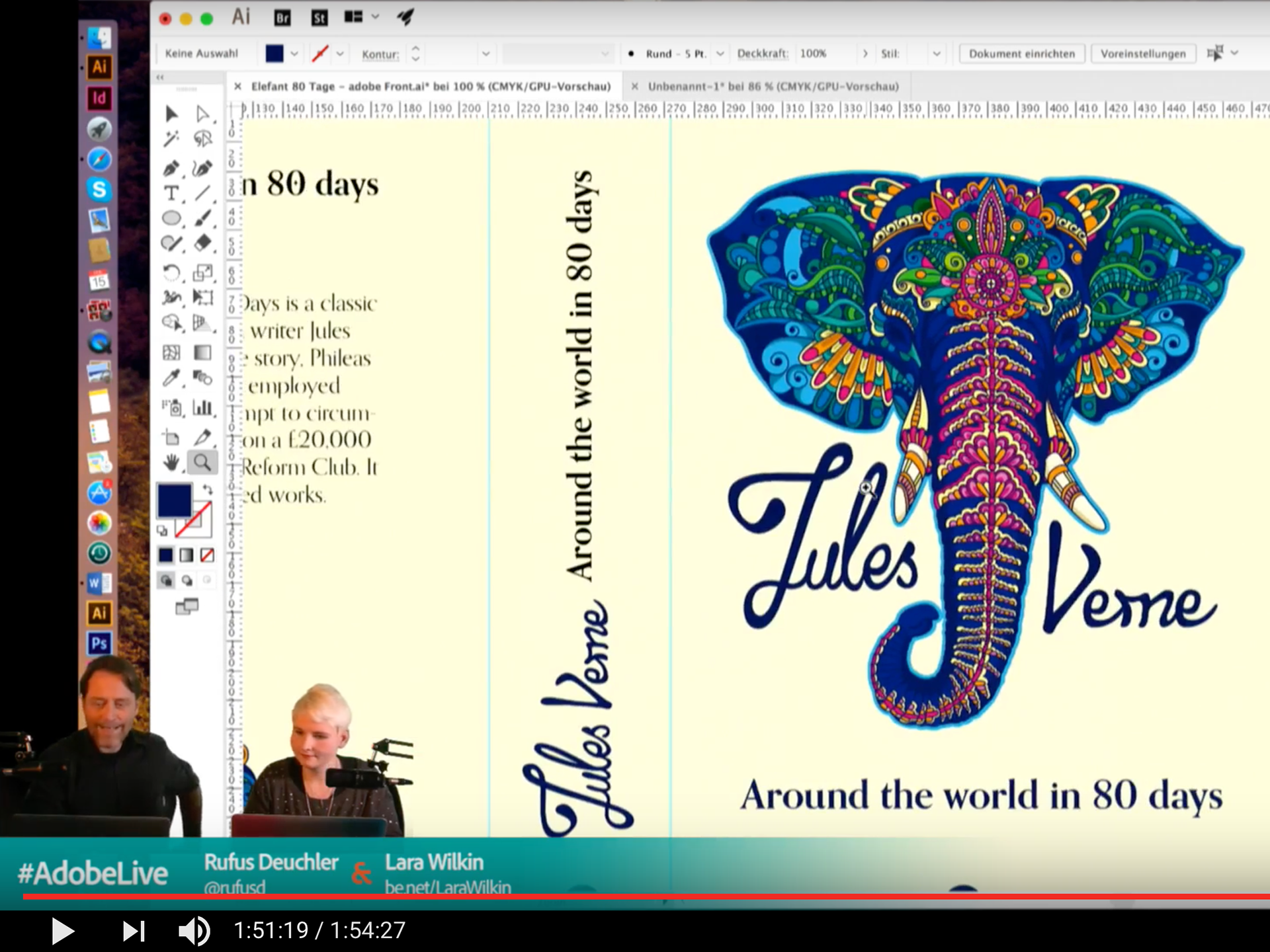Select the Selection tool (black arrow)
Screen dimensions: 1270x952
(x=171, y=114)
